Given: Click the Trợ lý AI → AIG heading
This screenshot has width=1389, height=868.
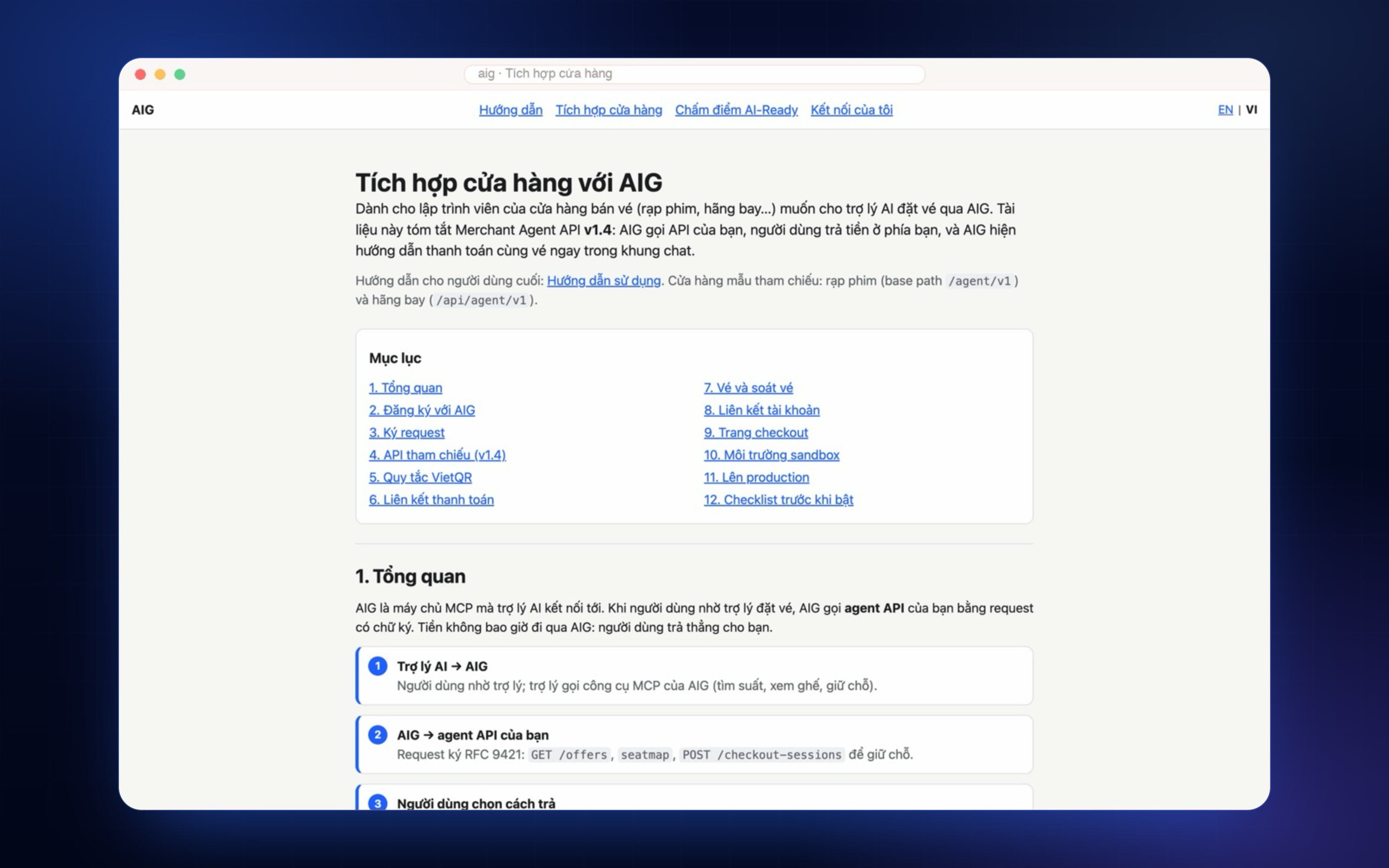Looking at the screenshot, I should (442, 667).
